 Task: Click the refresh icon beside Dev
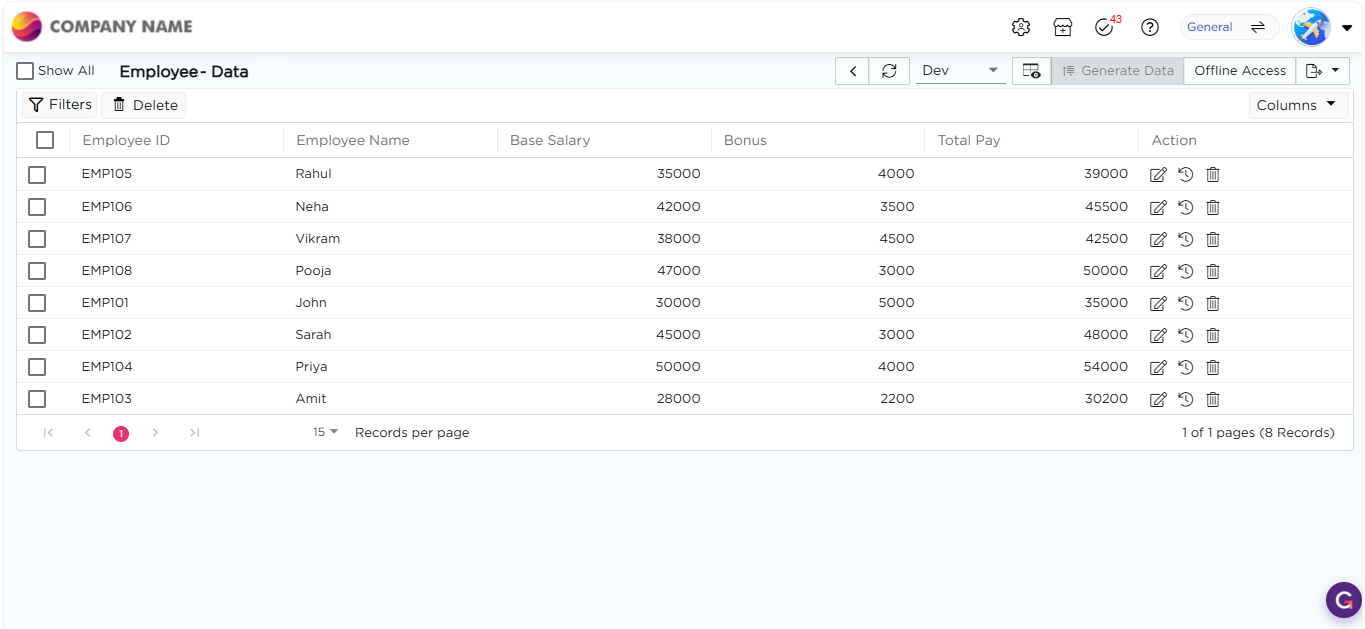point(888,71)
